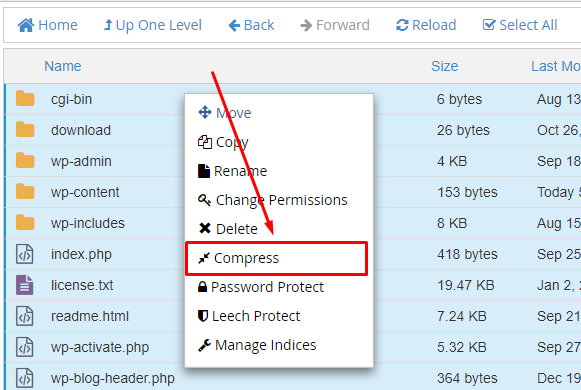Click the Back left-arrow icon
The height and width of the screenshot is (390, 581).
234,26
